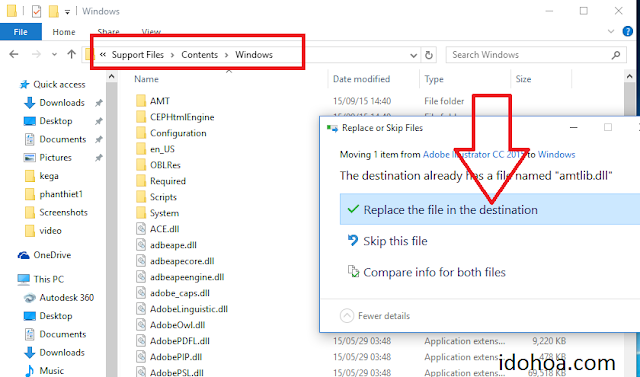This screenshot has width=640, height=377.
Task: Choose Skip this file option
Action: pyautogui.click(x=395, y=241)
